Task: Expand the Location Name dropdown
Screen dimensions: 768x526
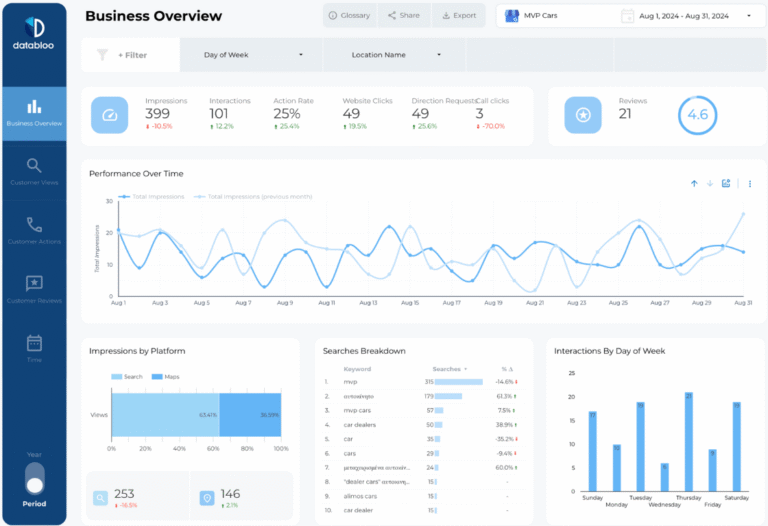Action: [x=394, y=55]
